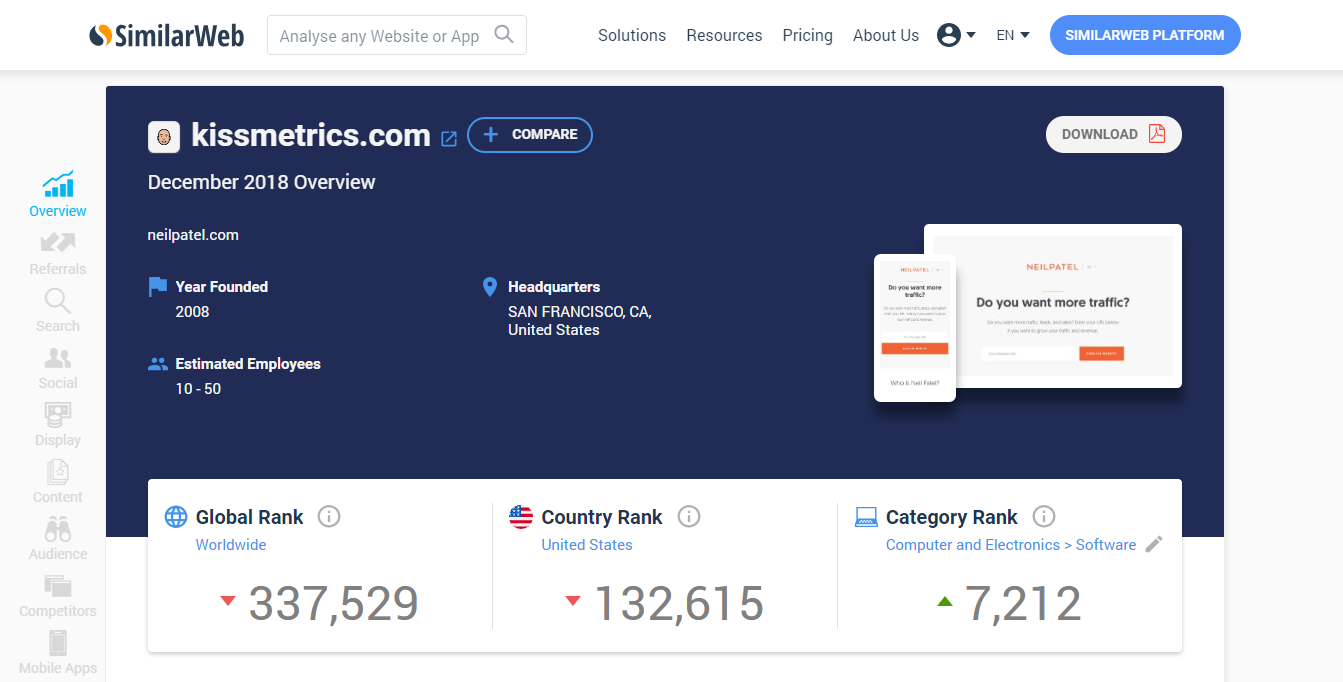
Task: Click the country rank value 132,615
Action: tap(679, 603)
